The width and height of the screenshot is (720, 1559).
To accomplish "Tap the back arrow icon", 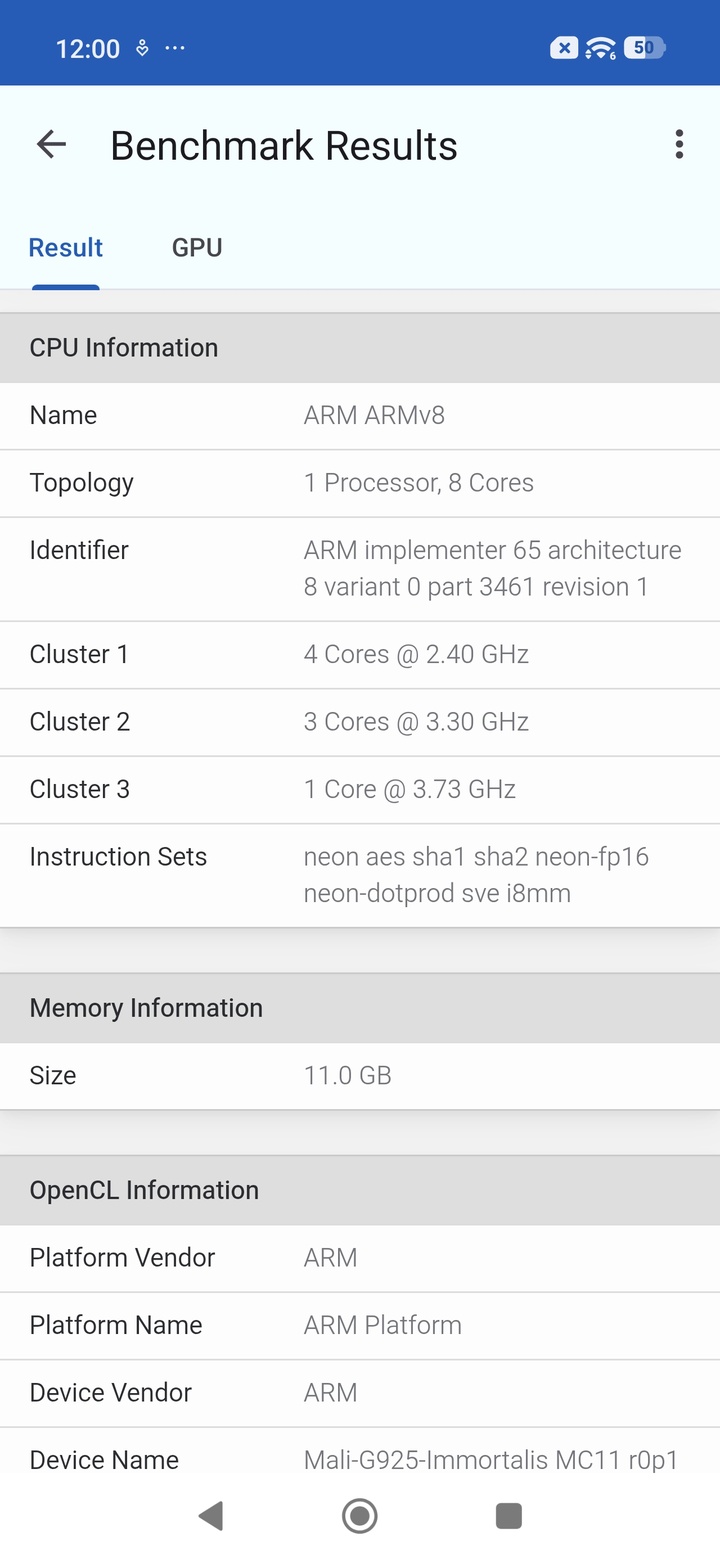I will [x=51, y=145].
